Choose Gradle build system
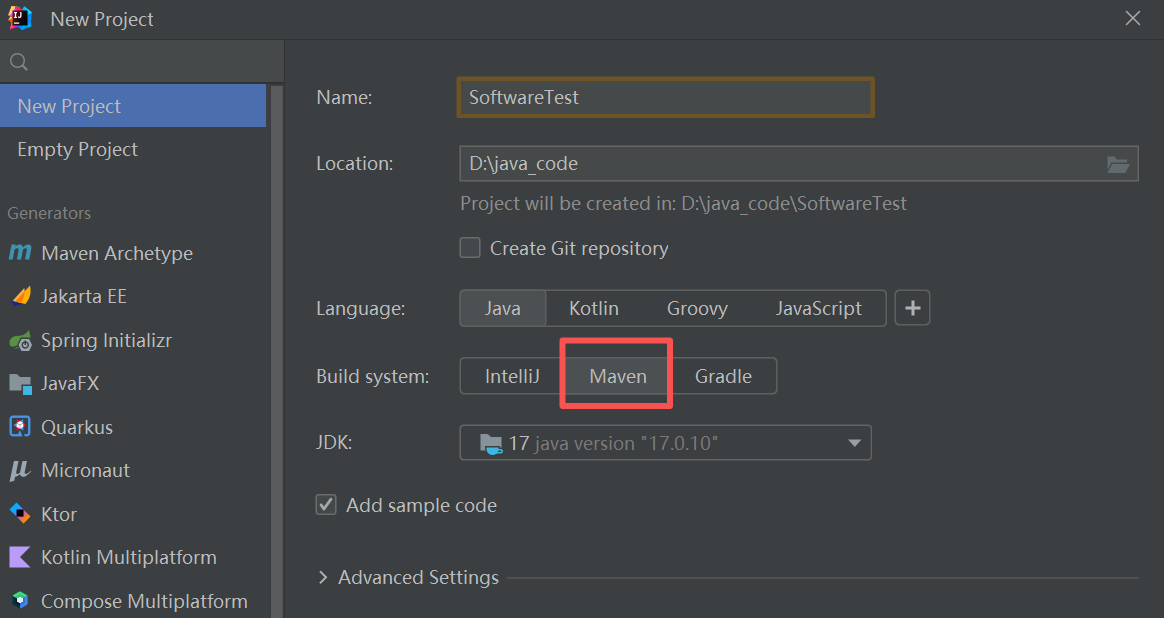Viewport: 1164px width, 618px height. click(723, 377)
